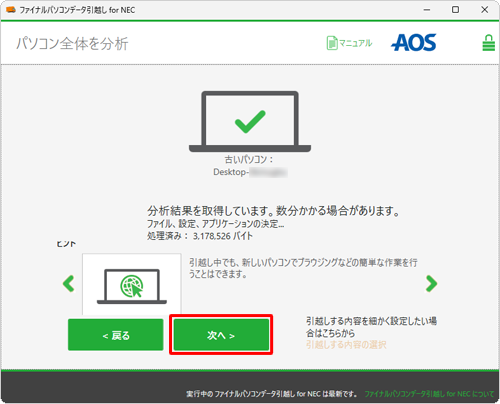Click the ファイル、設定、アプリケーションの決定 text
This screenshot has height=404, width=500.
click(x=216, y=224)
